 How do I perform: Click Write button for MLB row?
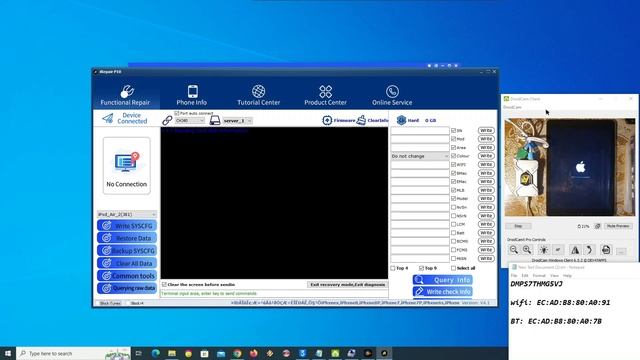coord(486,190)
